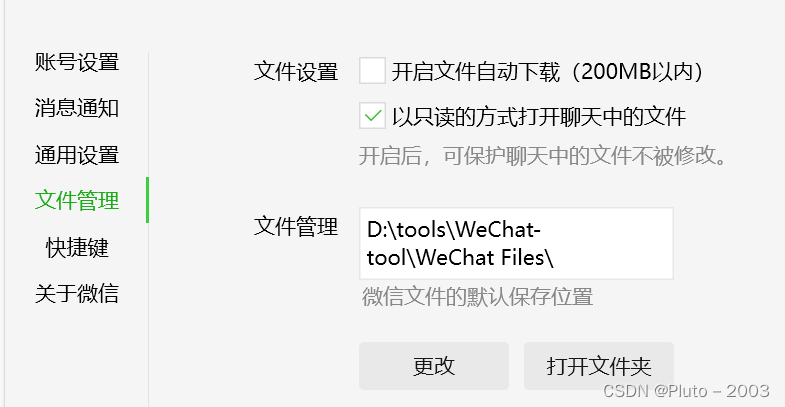Click the 更改 button
Screen dimensions: 785x407
tap(434, 366)
